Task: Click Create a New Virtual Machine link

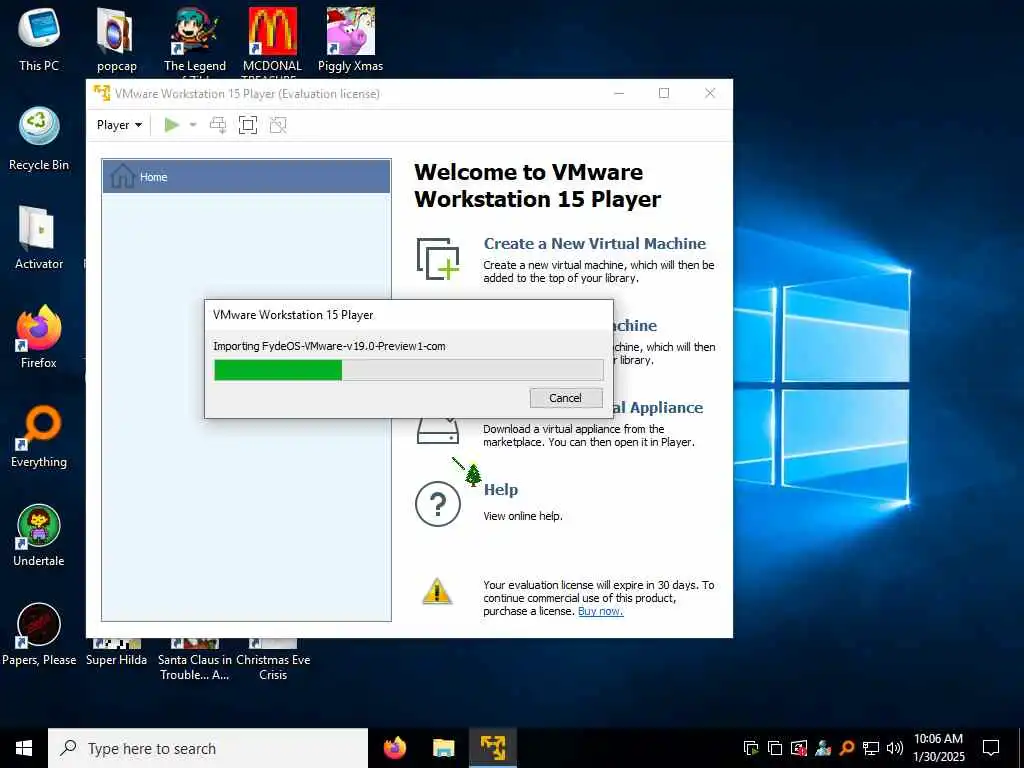Action: [595, 244]
